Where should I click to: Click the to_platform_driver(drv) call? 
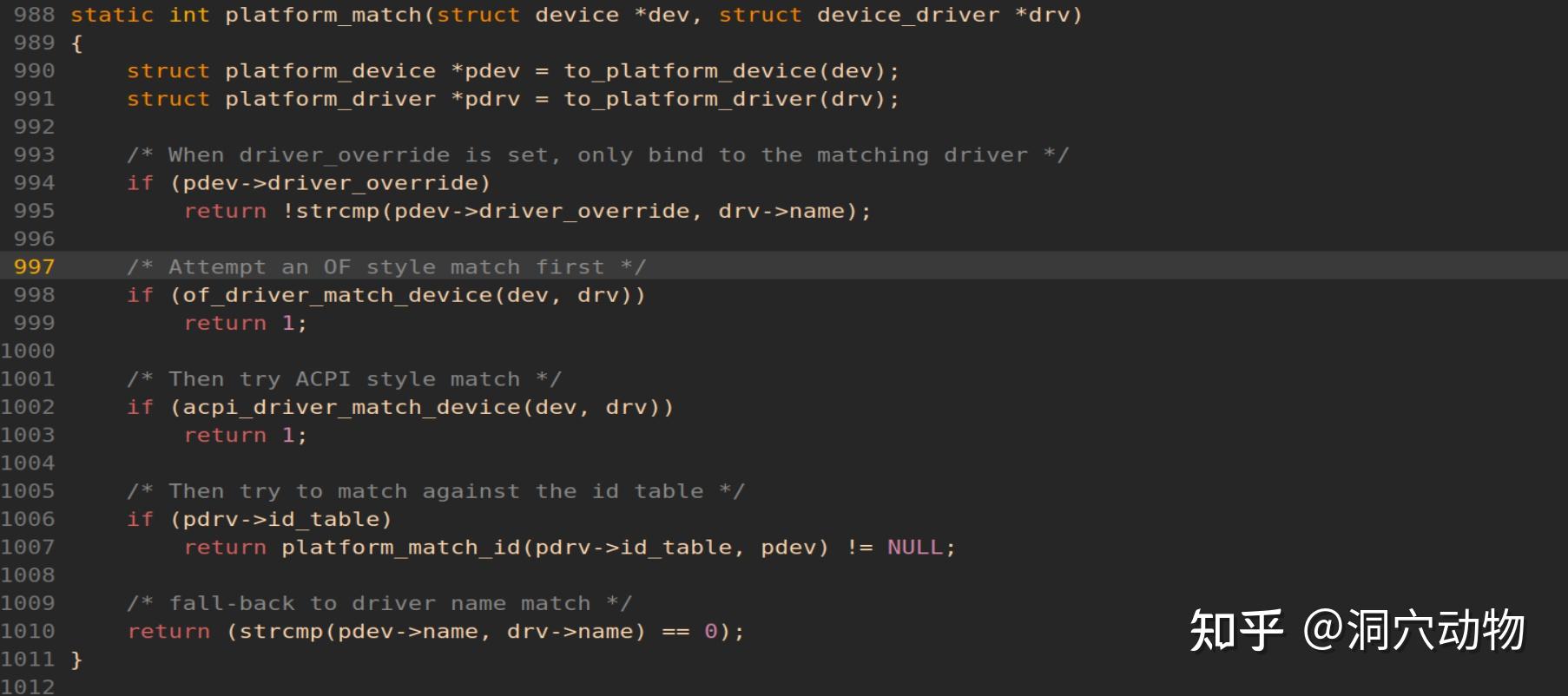(x=725, y=99)
